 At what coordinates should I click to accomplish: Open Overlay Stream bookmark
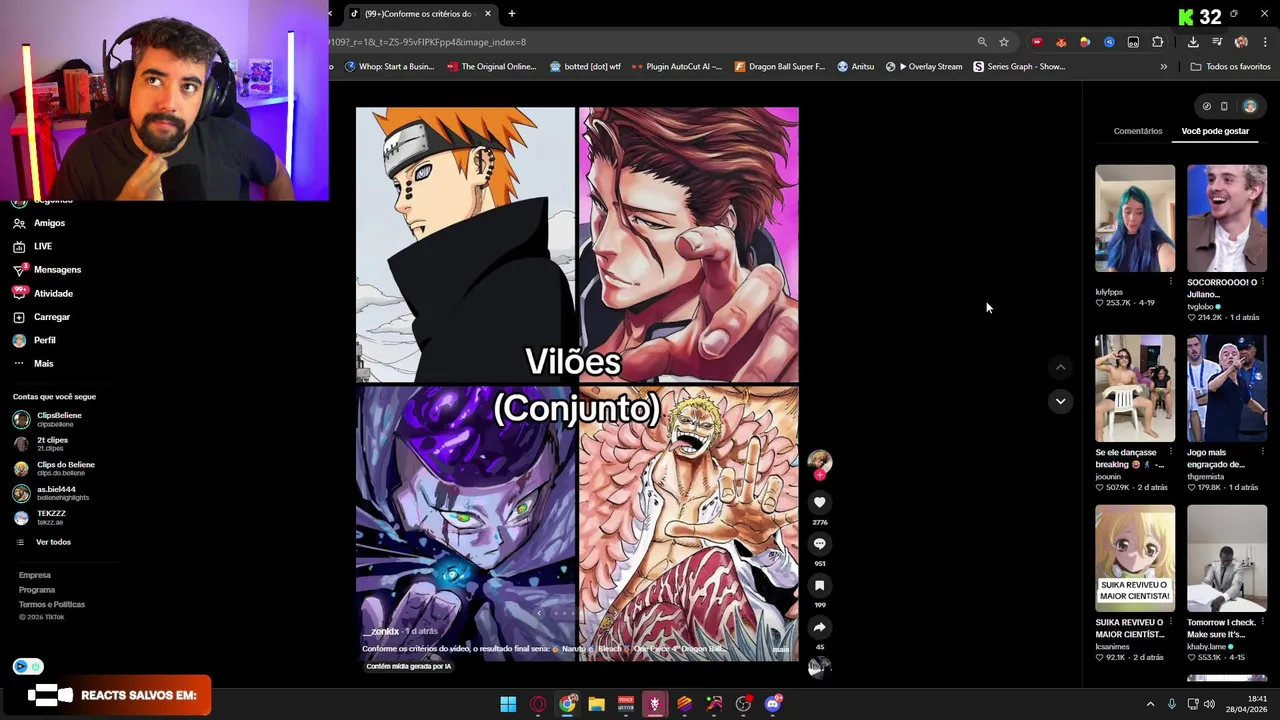point(924,67)
